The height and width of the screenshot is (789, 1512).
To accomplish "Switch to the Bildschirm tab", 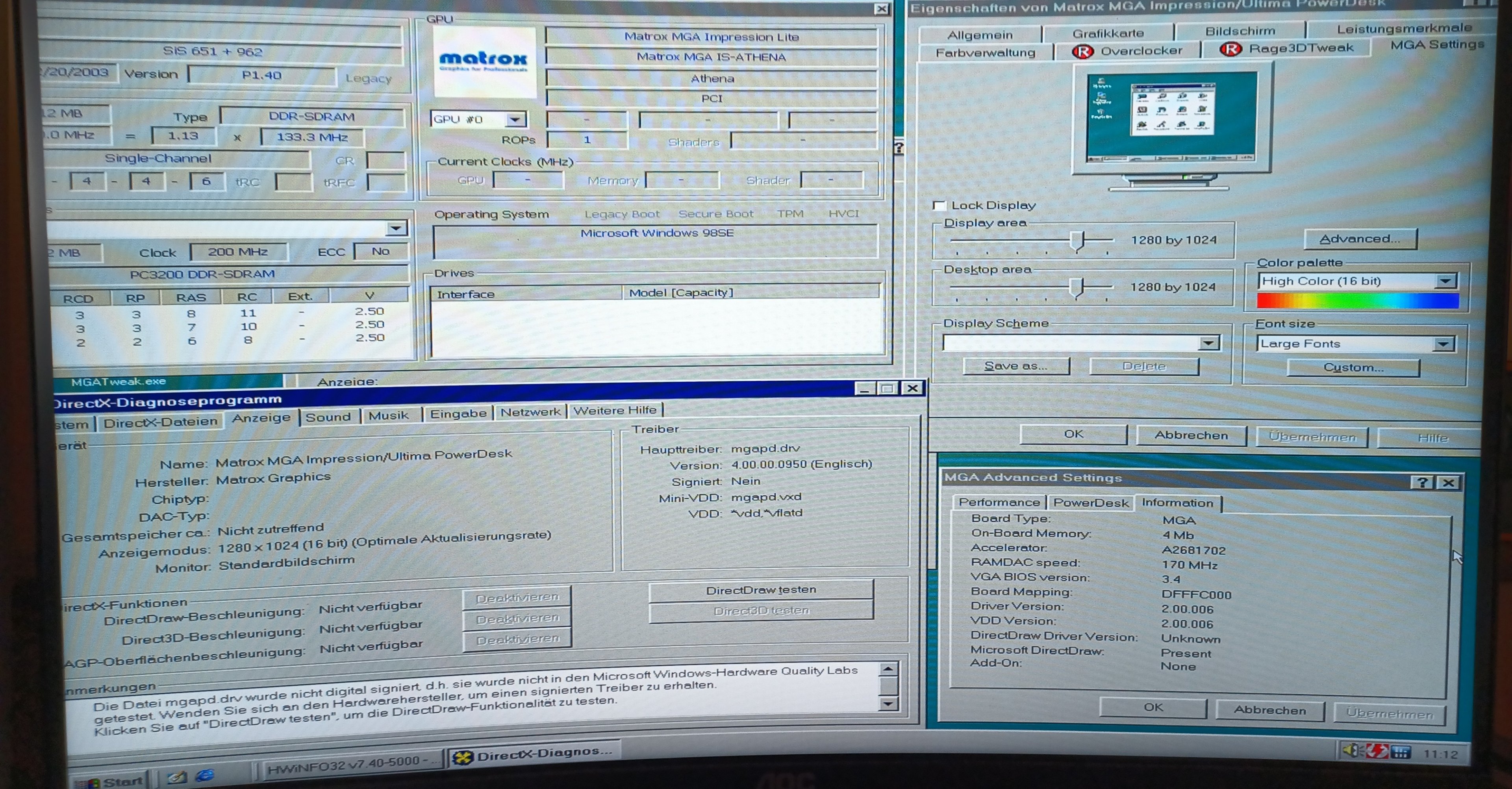I will pyautogui.click(x=1240, y=31).
